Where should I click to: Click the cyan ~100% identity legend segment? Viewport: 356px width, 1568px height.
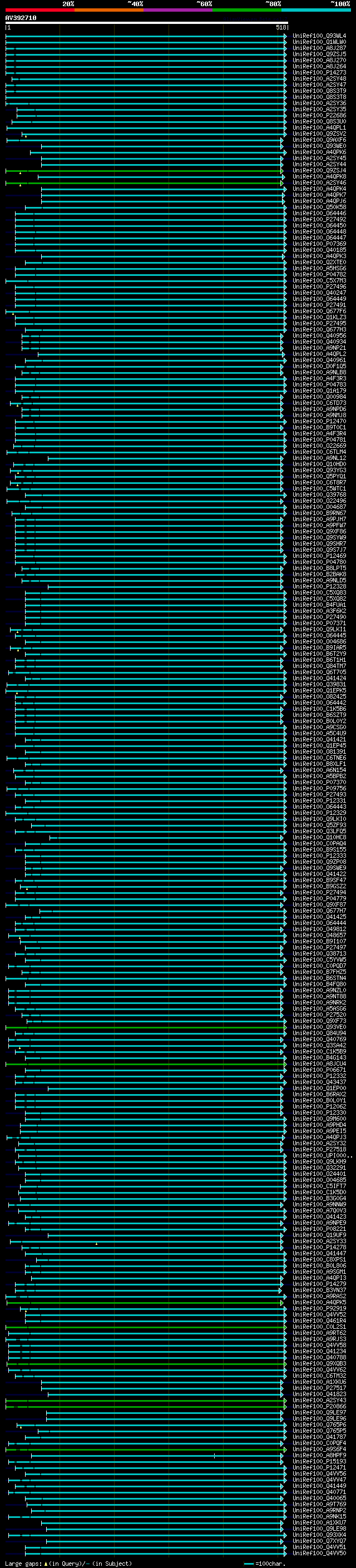tap(316, 10)
